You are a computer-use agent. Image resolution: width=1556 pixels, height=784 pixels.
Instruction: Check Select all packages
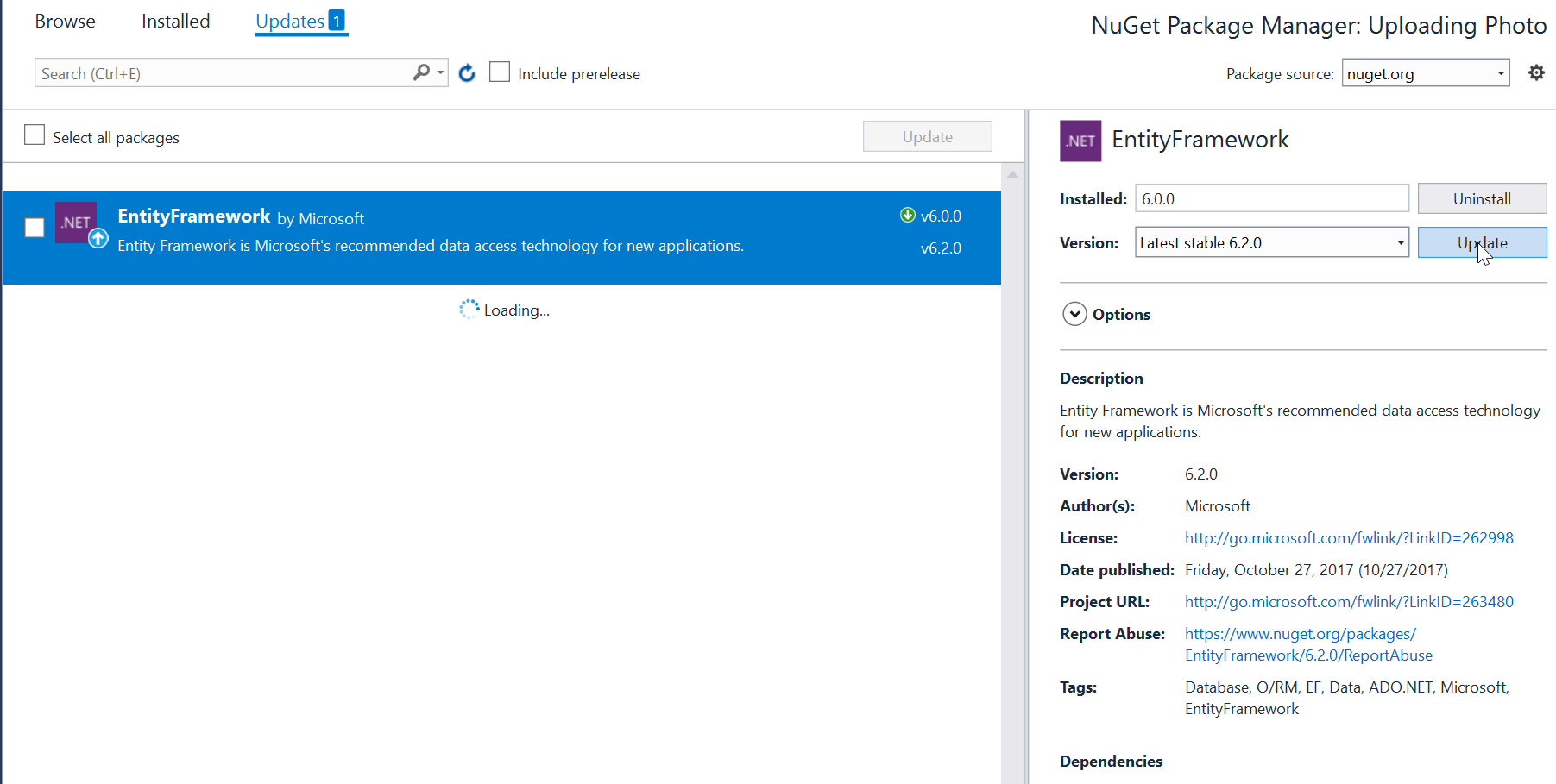[35, 135]
